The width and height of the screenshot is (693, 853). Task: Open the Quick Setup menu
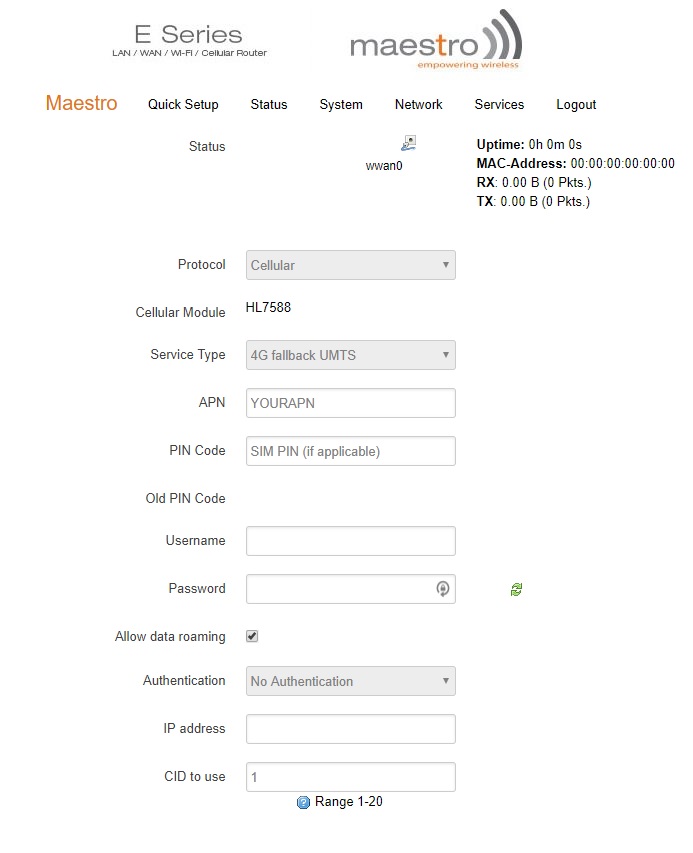click(x=183, y=104)
